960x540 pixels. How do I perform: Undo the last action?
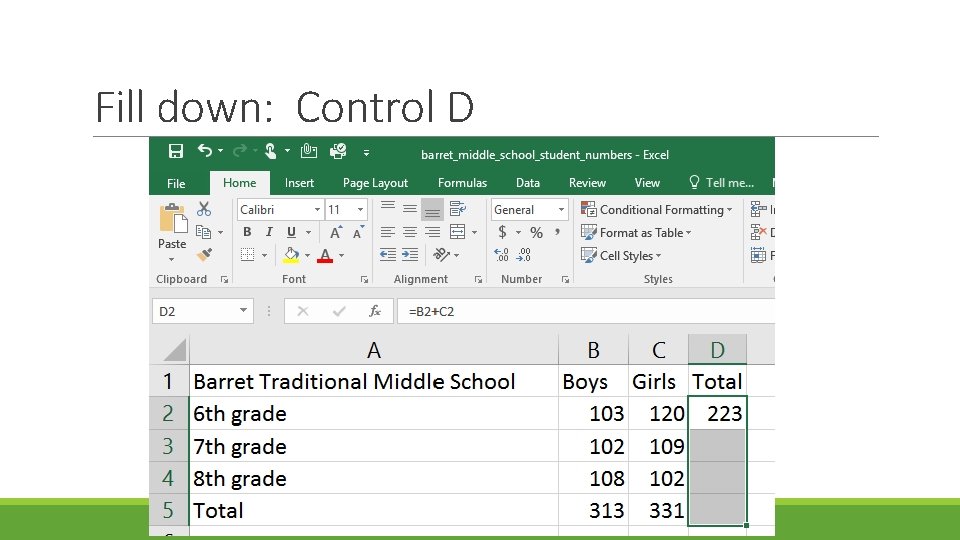coord(205,151)
